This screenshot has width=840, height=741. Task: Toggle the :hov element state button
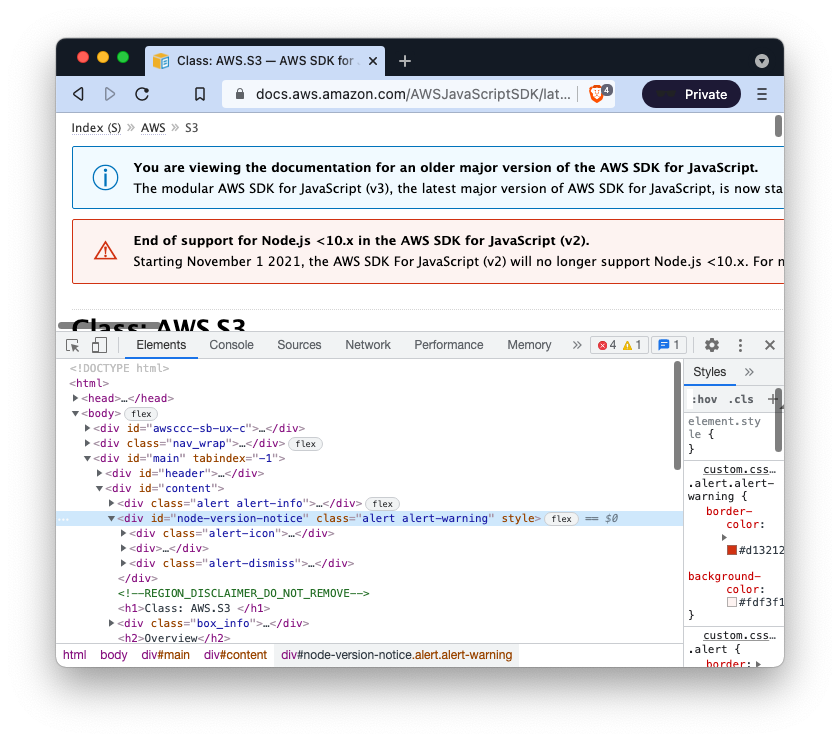click(704, 399)
